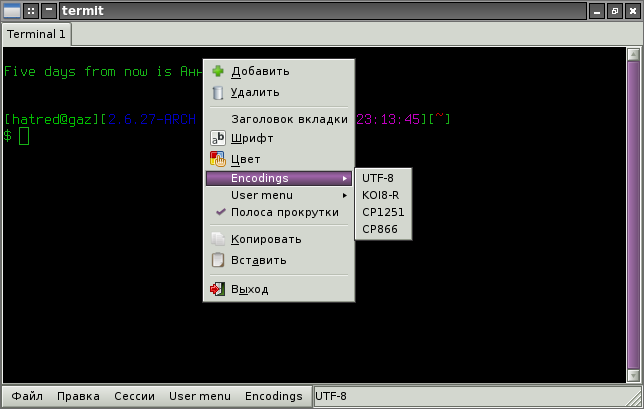Viewport: 644px width, 409px height.
Task: Toggle Полоса прокрутки scrollbar option
Action: [278, 212]
